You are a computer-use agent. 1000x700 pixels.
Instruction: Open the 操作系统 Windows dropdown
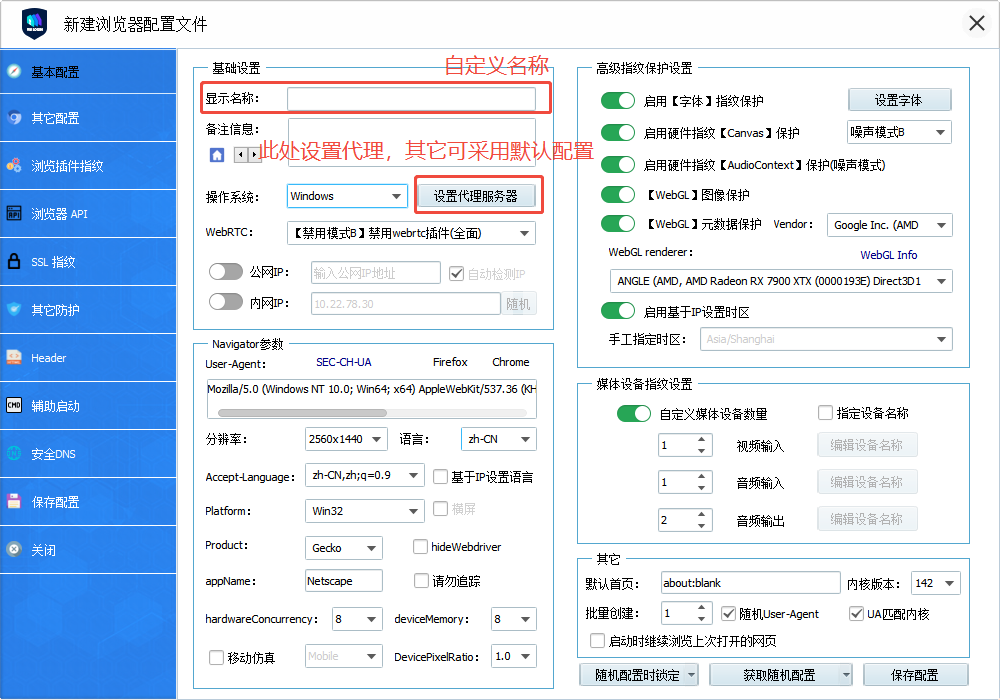click(346, 196)
